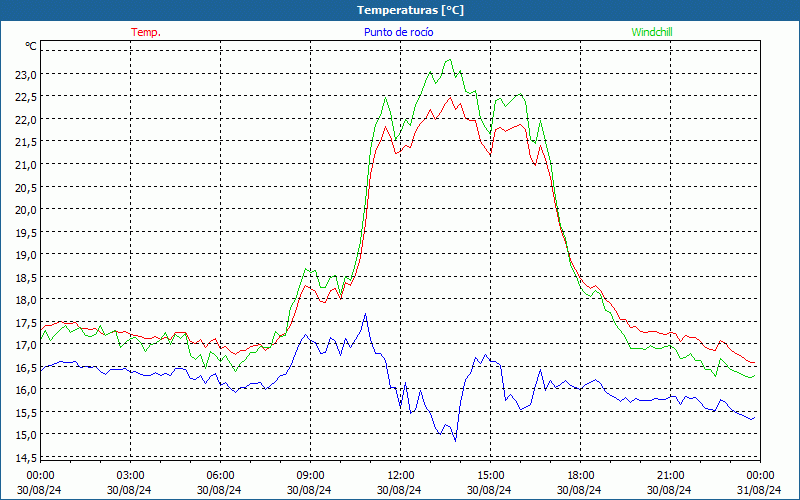Click the 16,0 y-axis value
The height and width of the screenshot is (500, 800).
(26, 390)
